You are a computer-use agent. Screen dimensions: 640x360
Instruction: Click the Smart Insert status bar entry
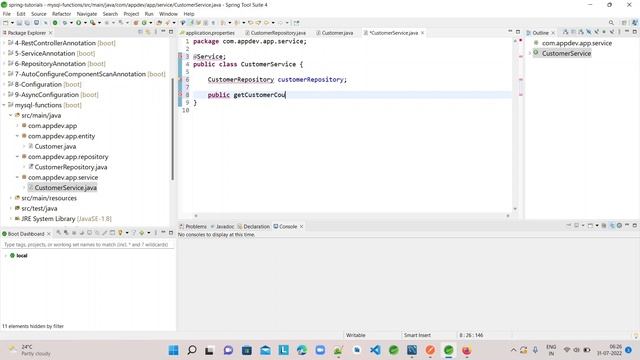(417, 335)
